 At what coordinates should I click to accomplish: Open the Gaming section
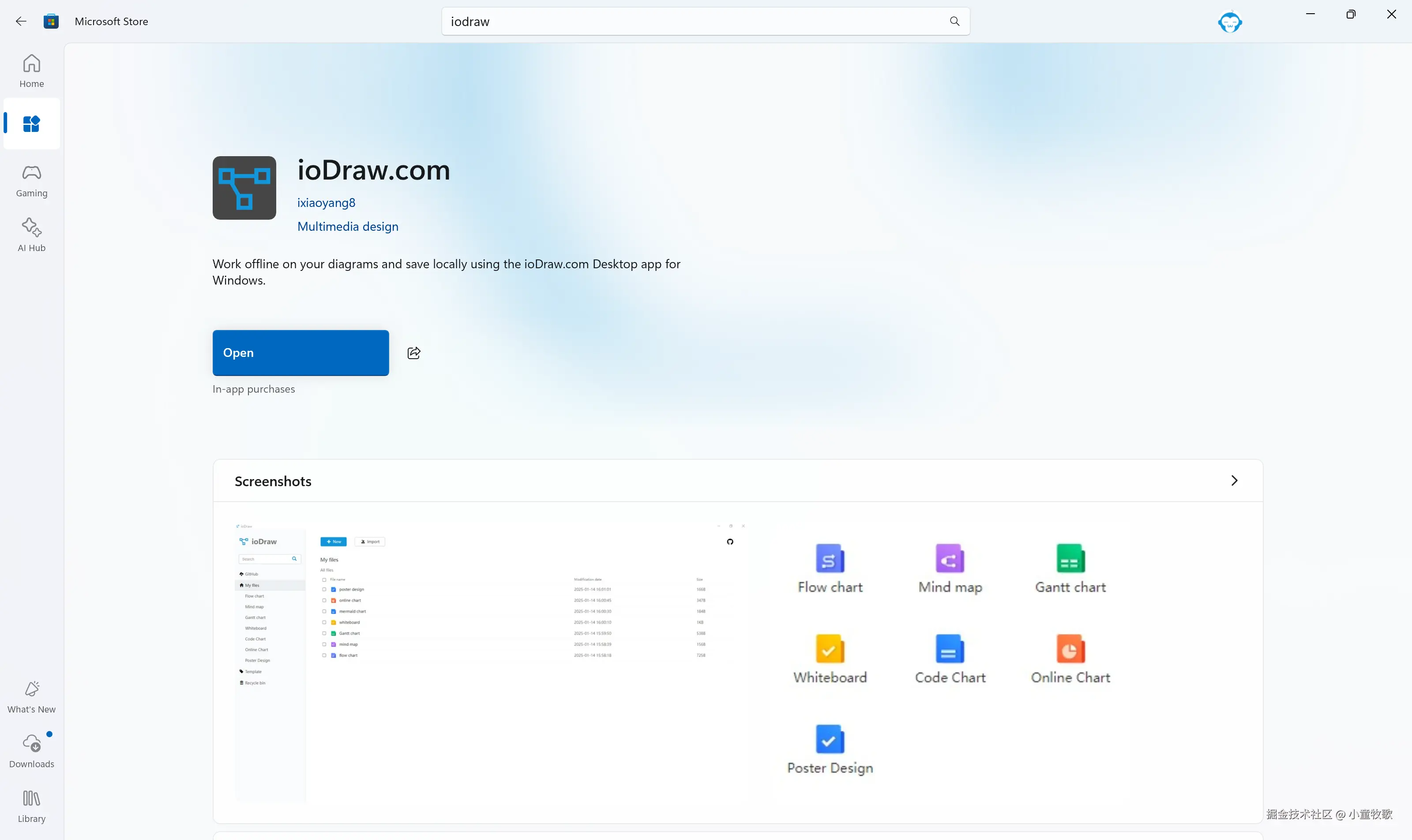[31, 180]
